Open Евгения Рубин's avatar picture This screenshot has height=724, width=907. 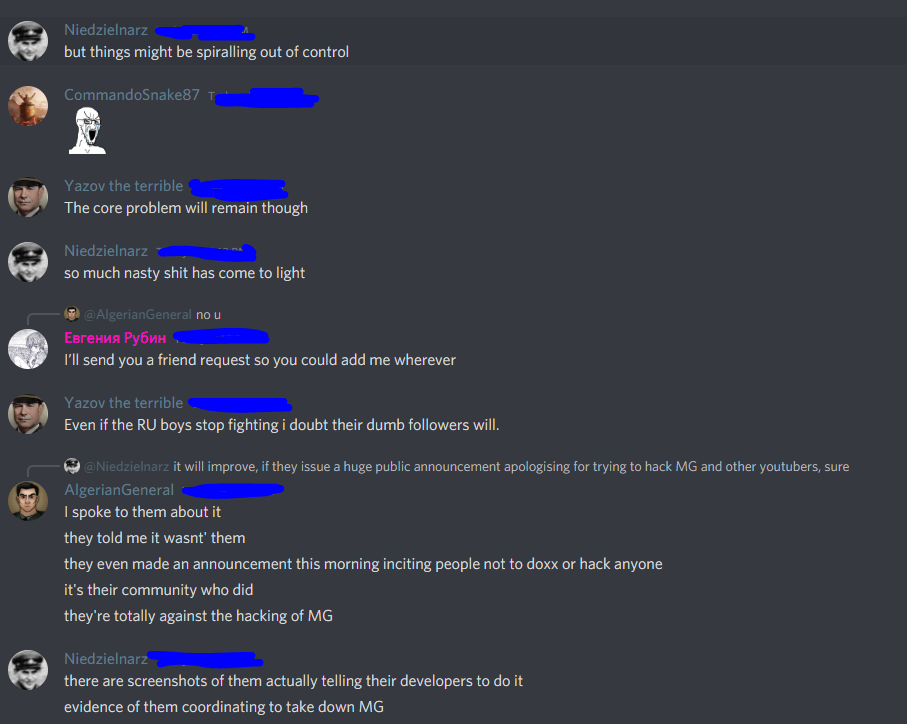tap(28, 349)
